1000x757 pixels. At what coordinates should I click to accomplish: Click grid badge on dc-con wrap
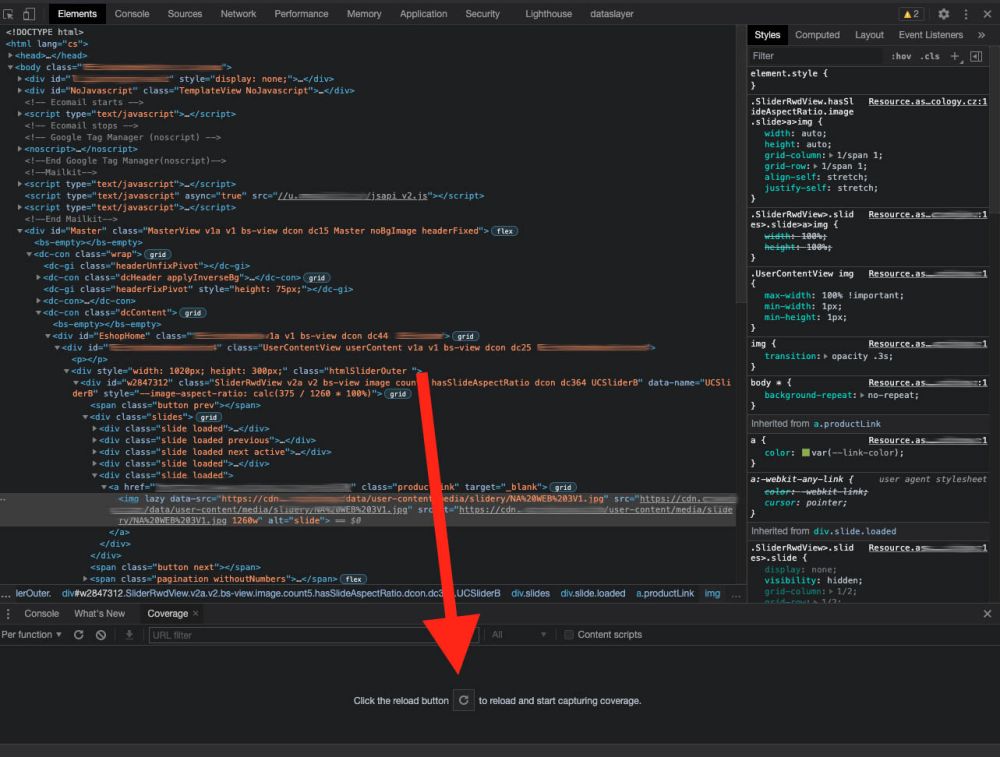point(158,254)
